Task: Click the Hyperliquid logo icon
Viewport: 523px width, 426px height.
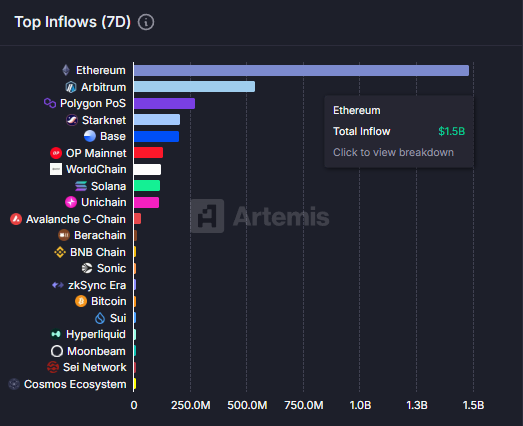Action: (x=56, y=334)
